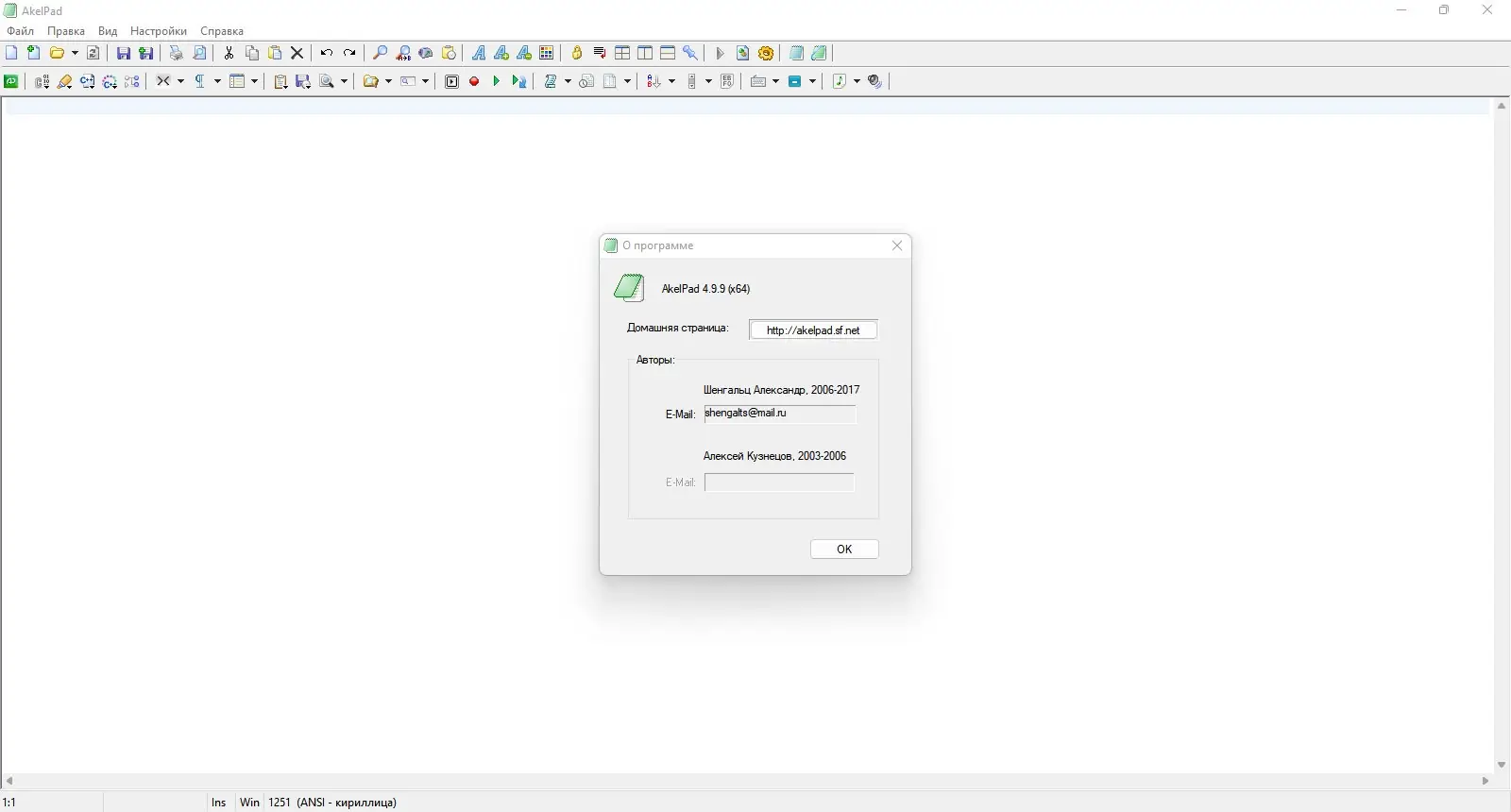This screenshot has height=812, width=1511.
Task: Click the Ins mode indicator in status bar
Action: [219, 803]
